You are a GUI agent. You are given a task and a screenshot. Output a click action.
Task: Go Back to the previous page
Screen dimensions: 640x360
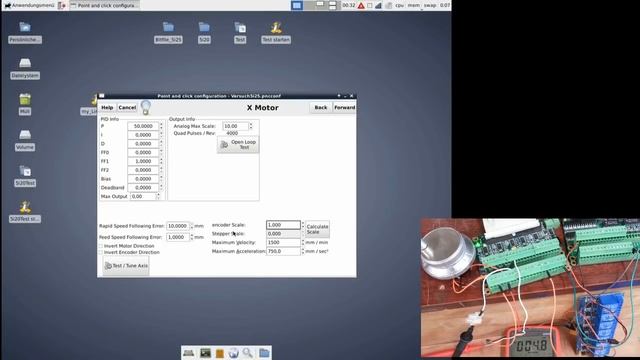click(x=321, y=107)
